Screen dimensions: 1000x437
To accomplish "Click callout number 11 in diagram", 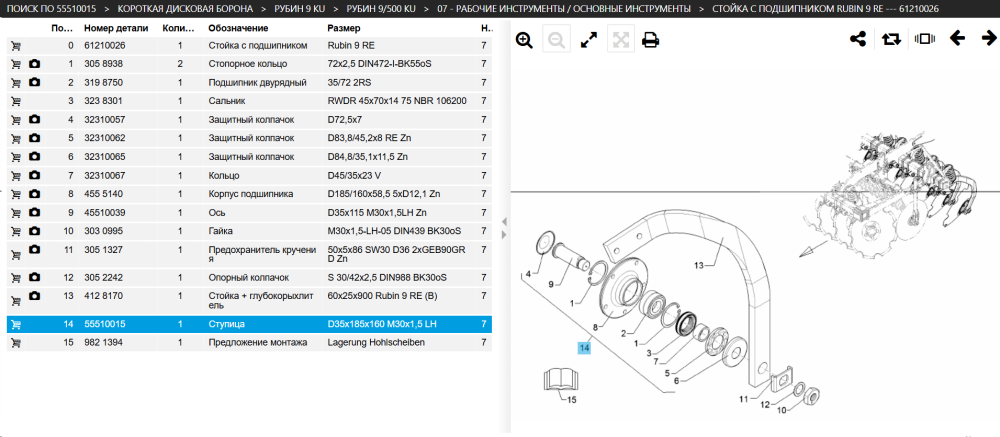I will [744, 399].
